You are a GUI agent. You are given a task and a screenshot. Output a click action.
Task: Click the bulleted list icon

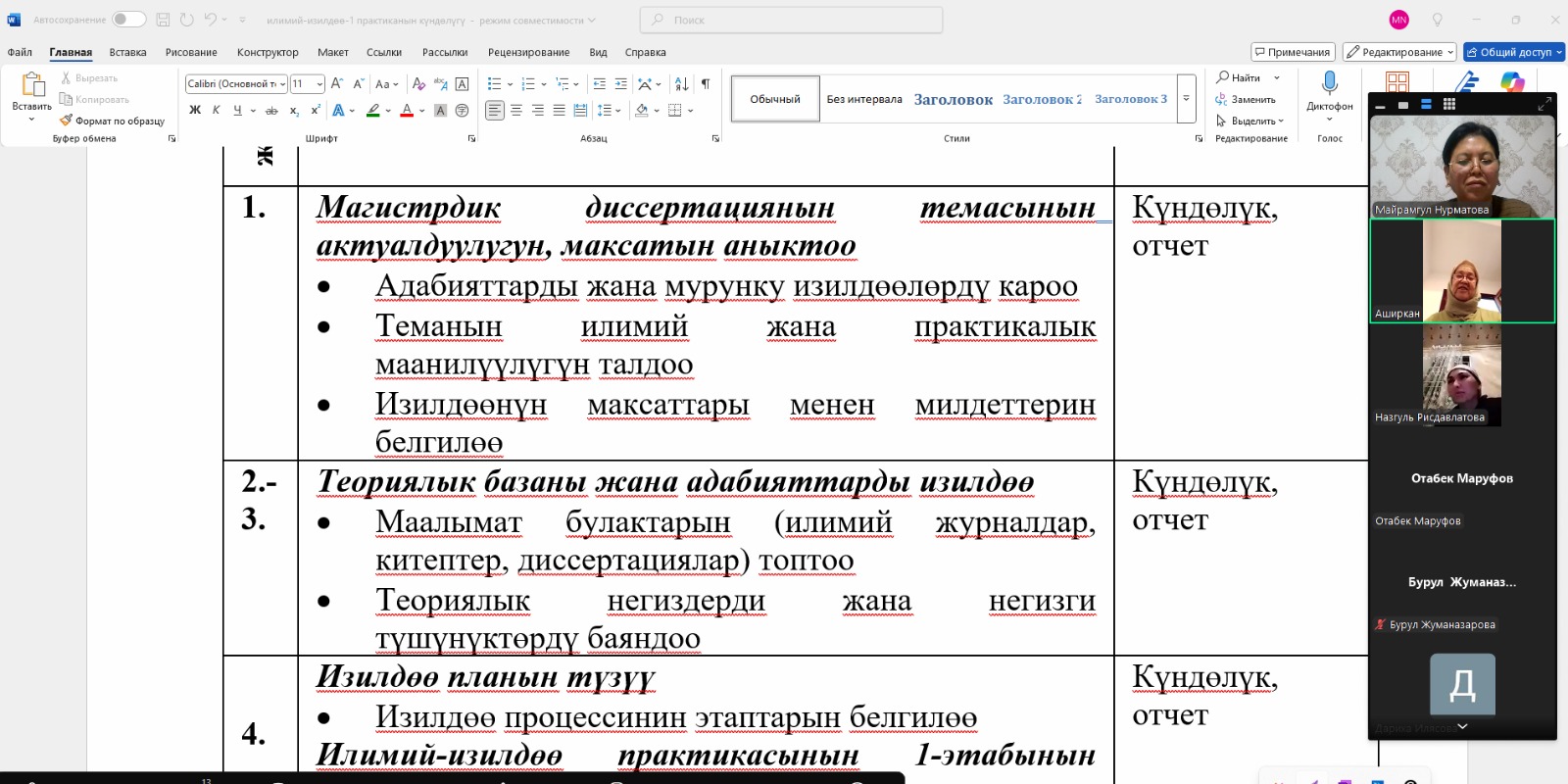click(494, 84)
